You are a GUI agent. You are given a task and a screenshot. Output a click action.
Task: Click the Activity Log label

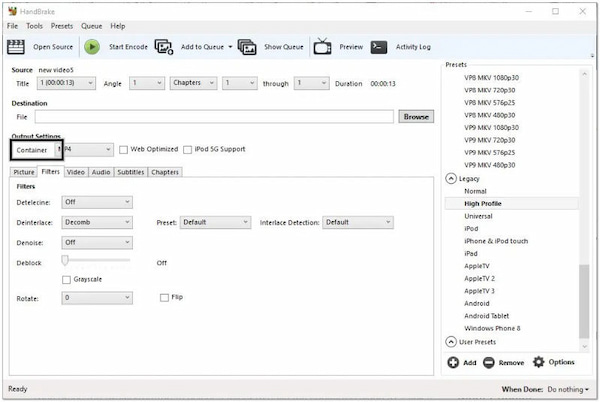(x=413, y=47)
